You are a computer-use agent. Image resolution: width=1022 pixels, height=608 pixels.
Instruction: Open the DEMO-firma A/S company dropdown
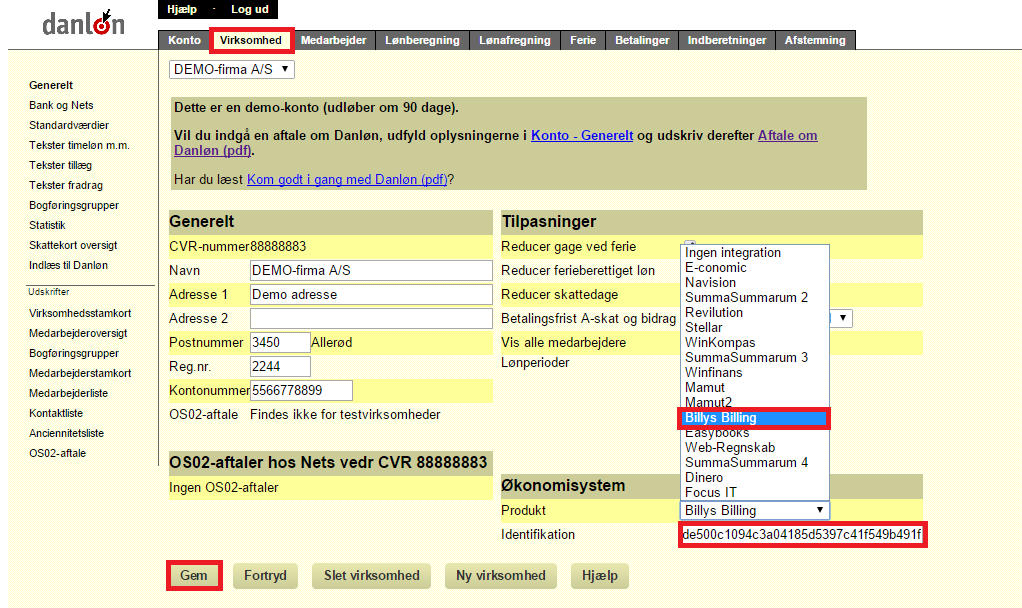[x=231, y=69]
